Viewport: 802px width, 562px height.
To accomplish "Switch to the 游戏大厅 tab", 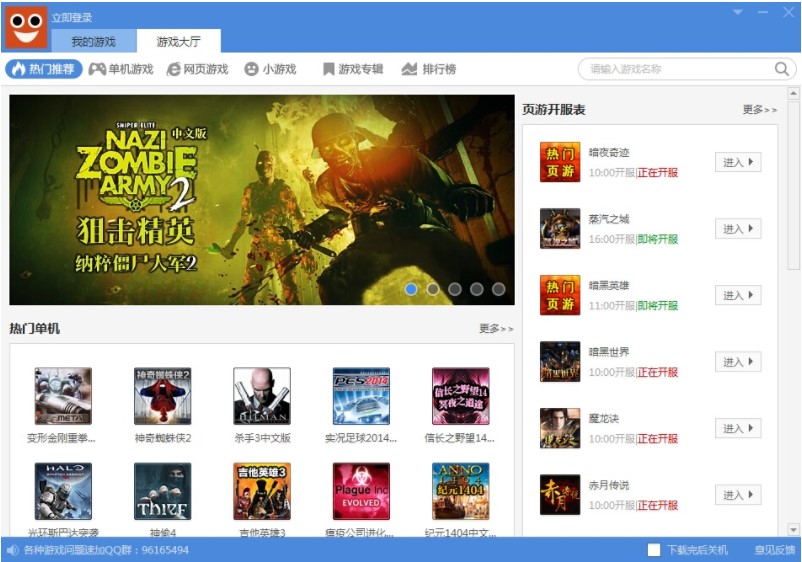I will 179,41.
